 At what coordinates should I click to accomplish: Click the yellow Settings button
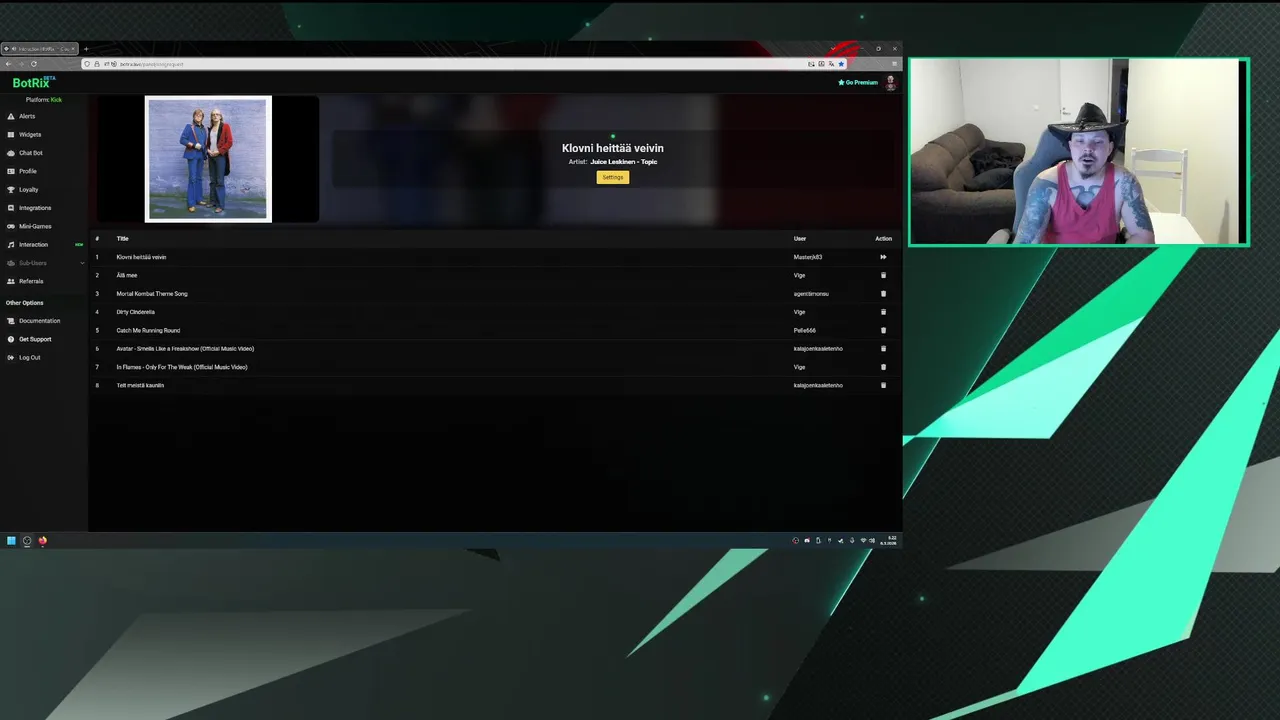click(613, 177)
